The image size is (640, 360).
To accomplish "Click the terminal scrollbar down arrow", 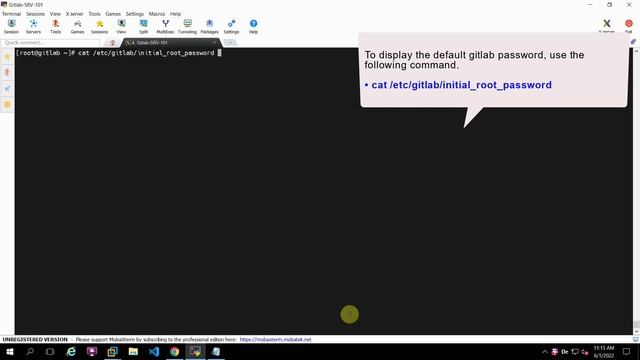I will coord(636,331).
